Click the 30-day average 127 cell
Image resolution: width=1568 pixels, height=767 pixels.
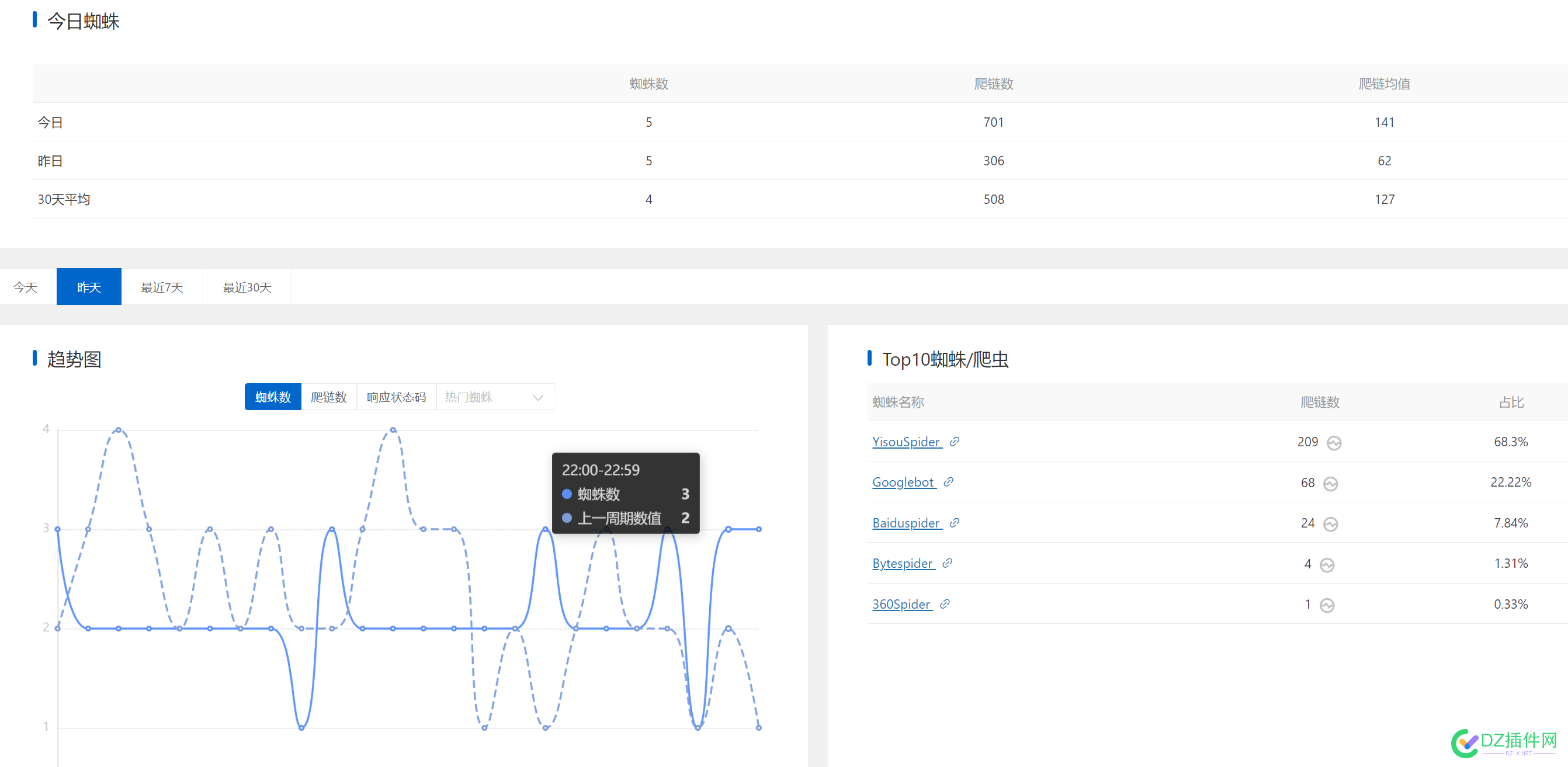(1384, 199)
